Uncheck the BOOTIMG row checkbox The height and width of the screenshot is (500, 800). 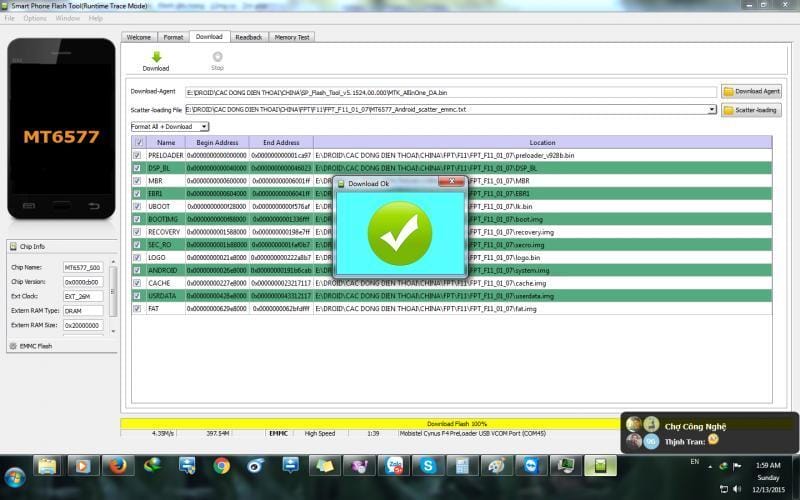point(137,219)
